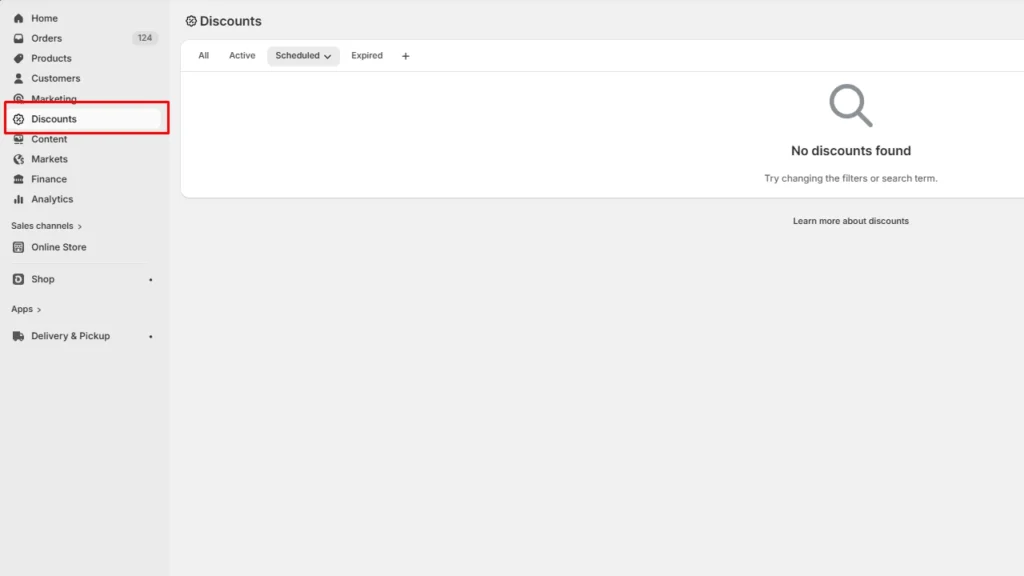Expand the Sales channels section
The width and height of the screenshot is (1024, 576).
click(x=46, y=226)
